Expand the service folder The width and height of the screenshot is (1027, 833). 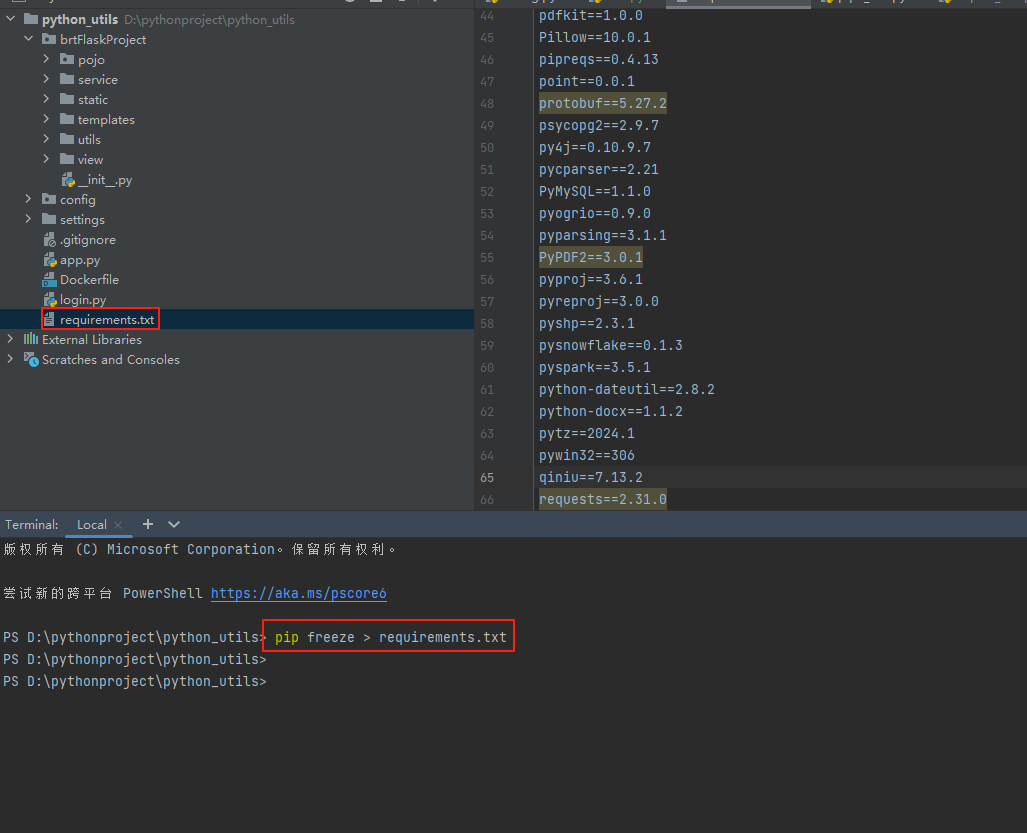tap(44, 79)
